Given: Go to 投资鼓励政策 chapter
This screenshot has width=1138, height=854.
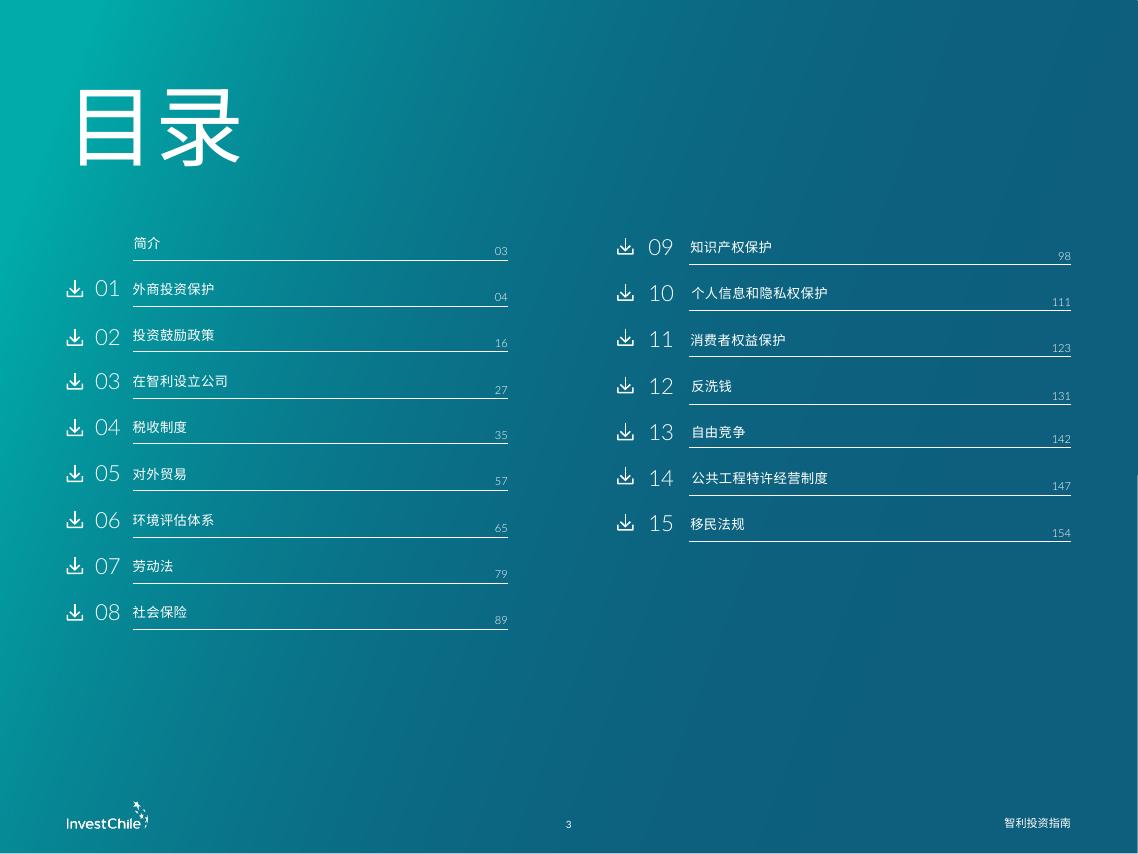Looking at the screenshot, I should [174, 335].
